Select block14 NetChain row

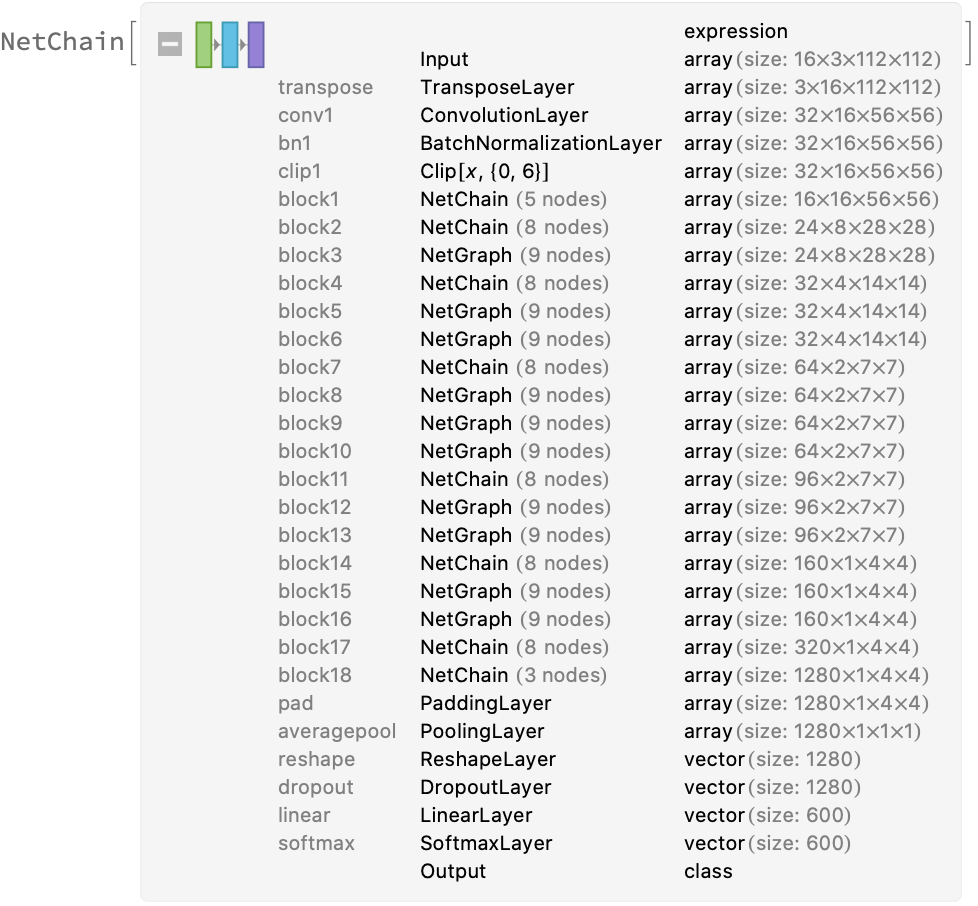click(x=513, y=563)
